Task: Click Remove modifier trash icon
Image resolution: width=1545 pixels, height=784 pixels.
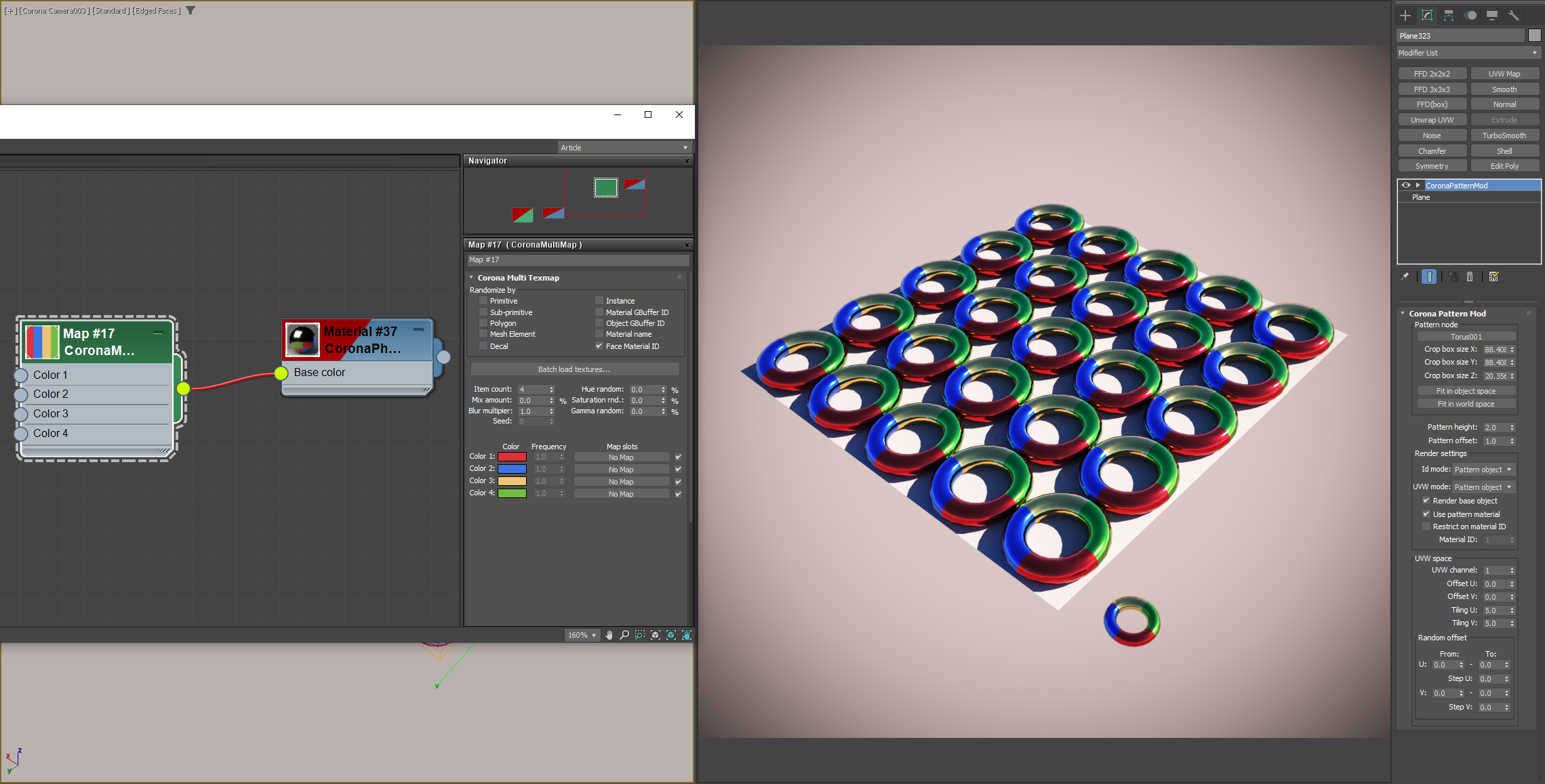Action: click(1470, 276)
